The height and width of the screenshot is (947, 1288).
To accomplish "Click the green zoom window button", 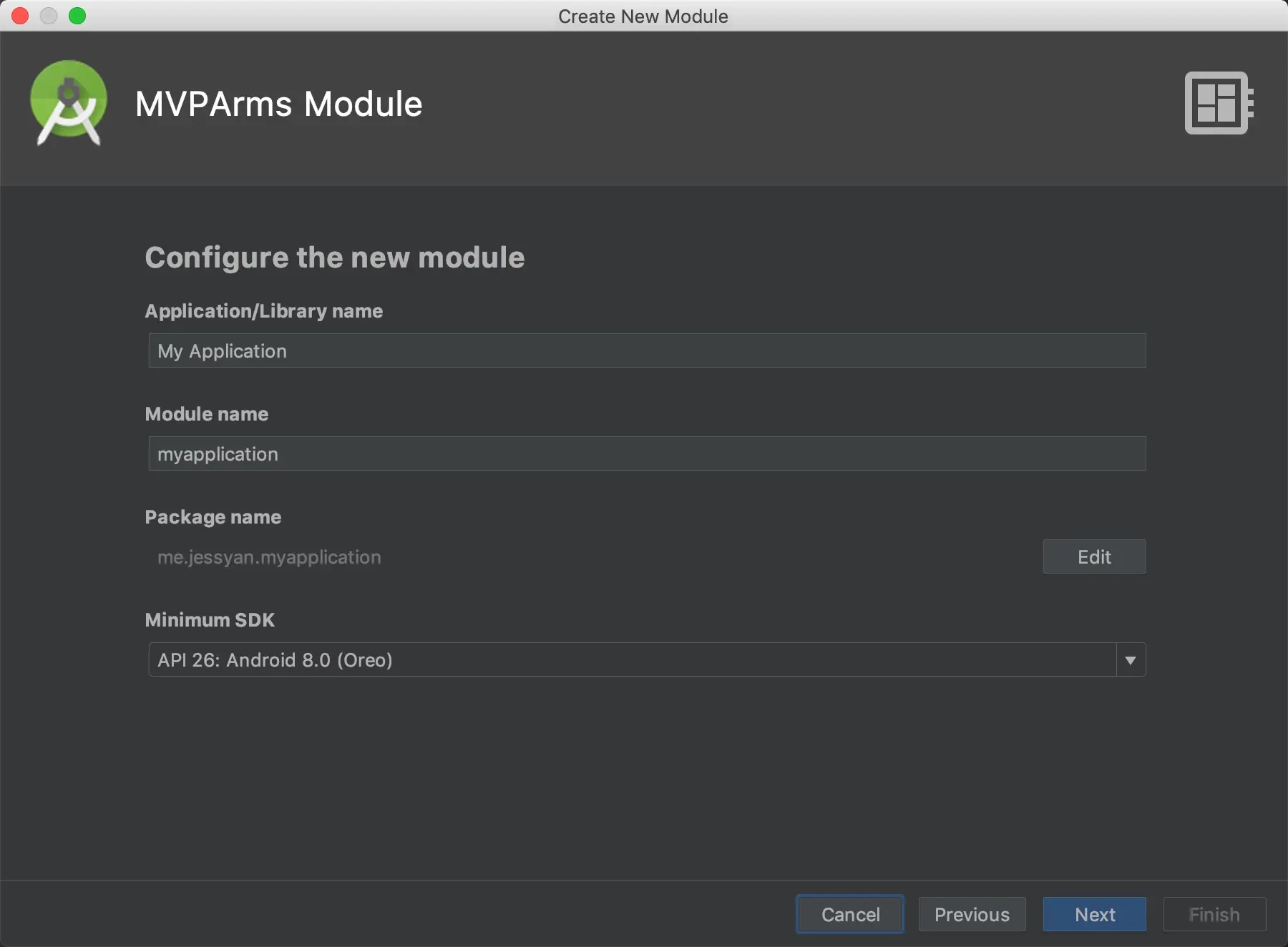I will pyautogui.click(x=77, y=16).
